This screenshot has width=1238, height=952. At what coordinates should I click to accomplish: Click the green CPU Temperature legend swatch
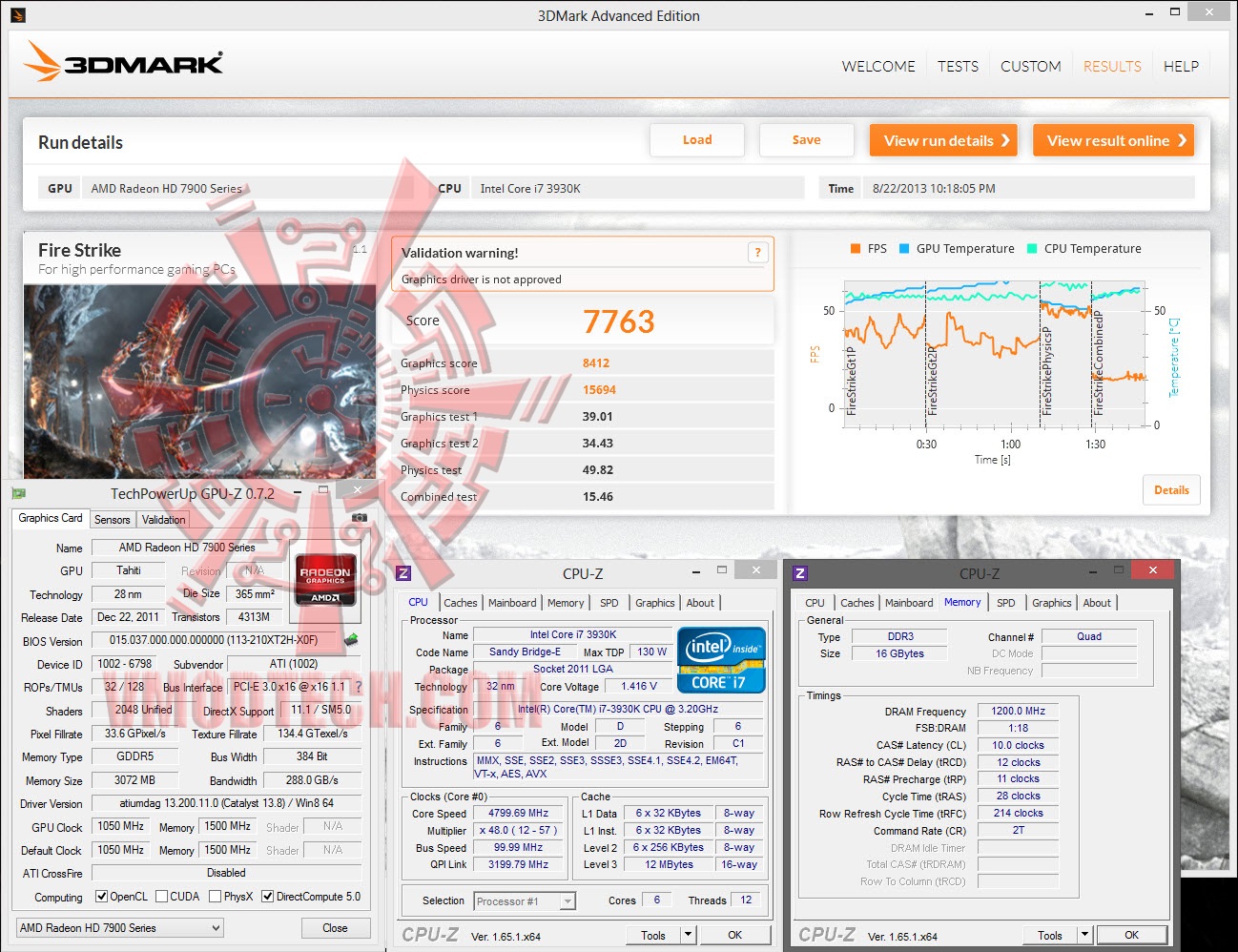(1032, 249)
